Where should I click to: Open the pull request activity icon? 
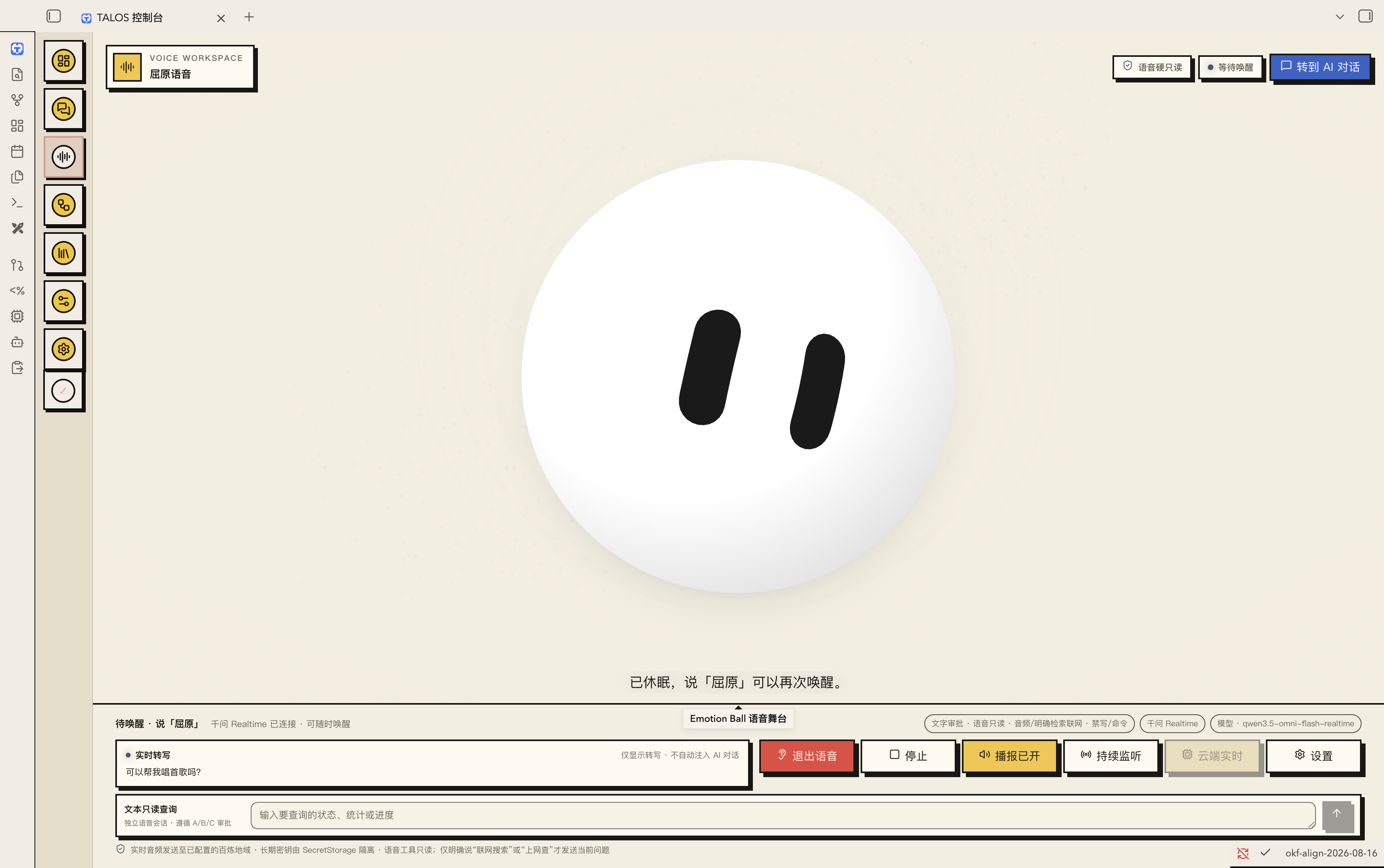click(17, 265)
